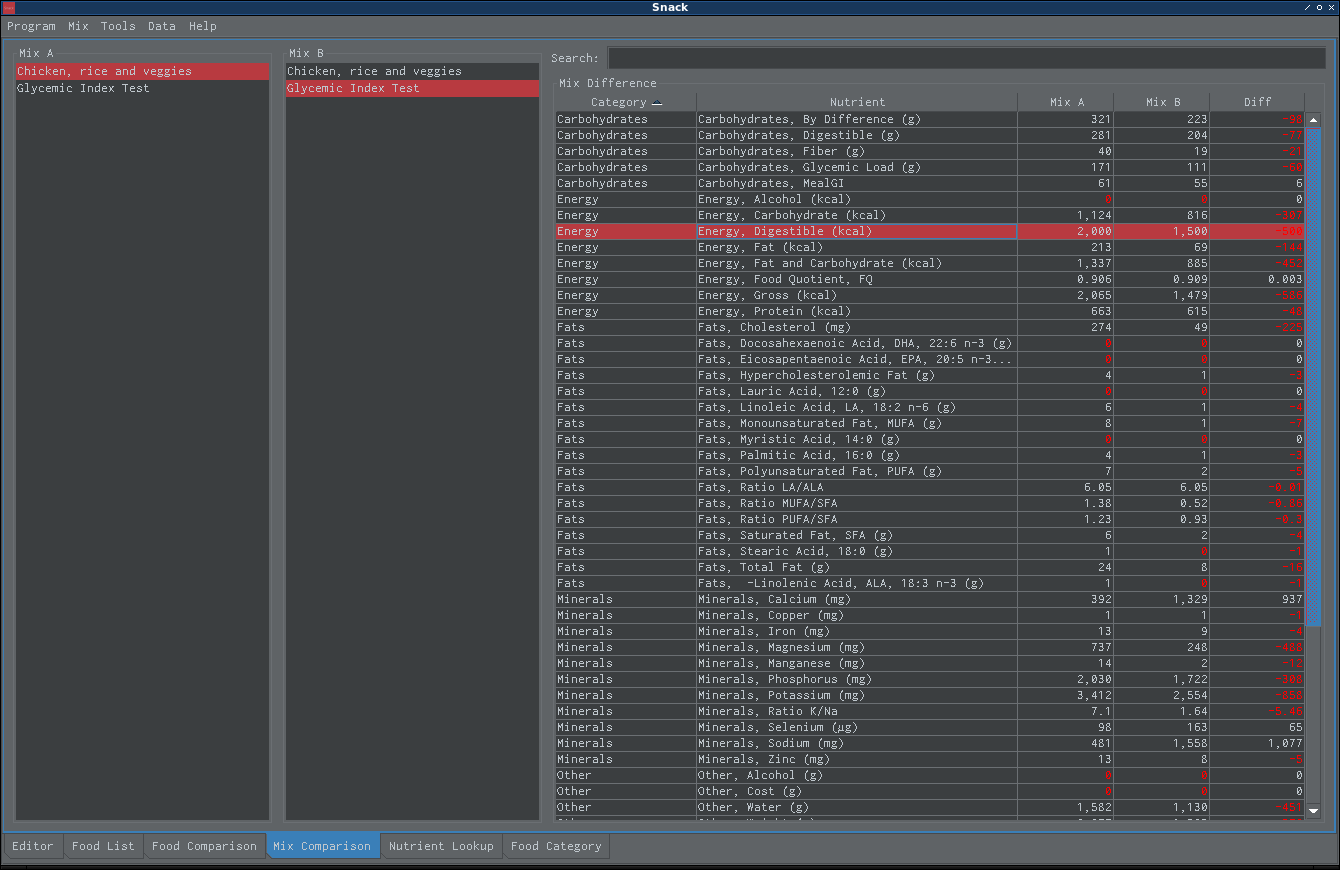This screenshot has height=870, width=1340.
Task: Select Carbohydrates, Digestible (g) row
Action: [x=929, y=135]
